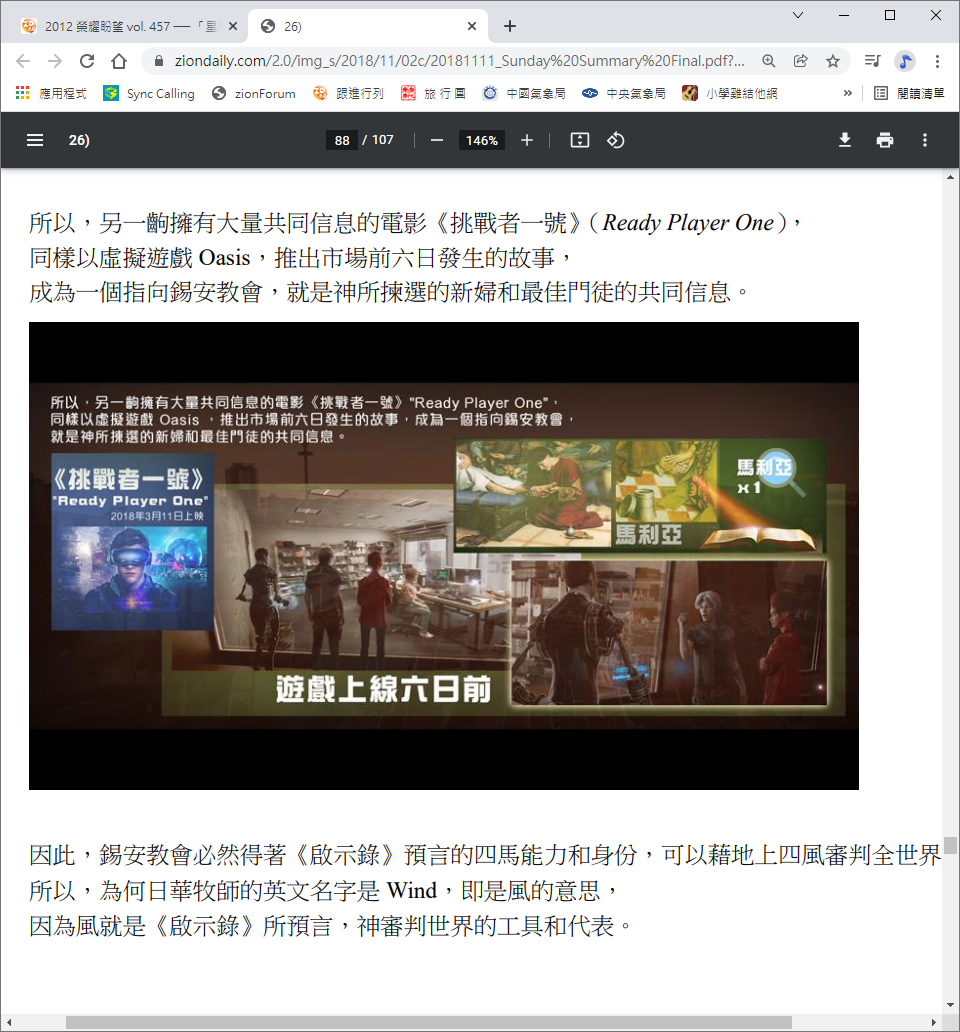Go back to previous page in browser
Viewport: 960px width, 1032px height.
[x=23, y=61]
